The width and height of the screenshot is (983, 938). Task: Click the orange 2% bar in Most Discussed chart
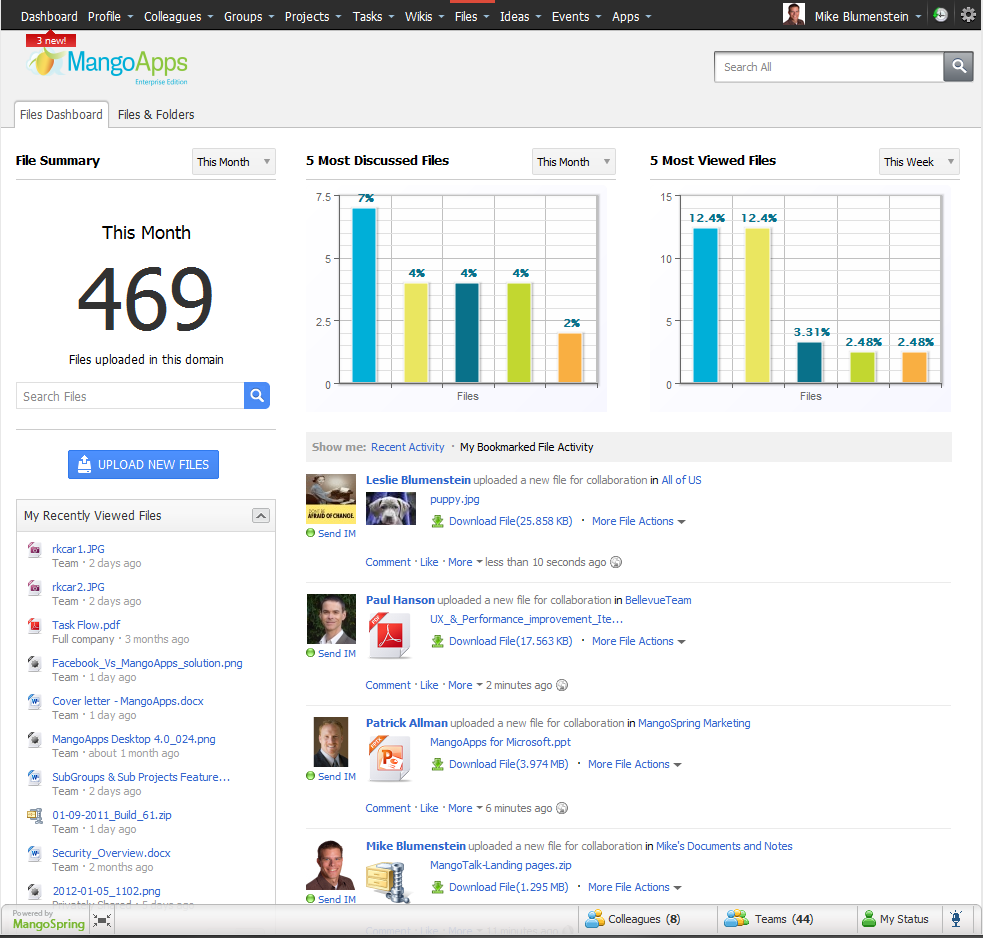(x=570, y=357)
